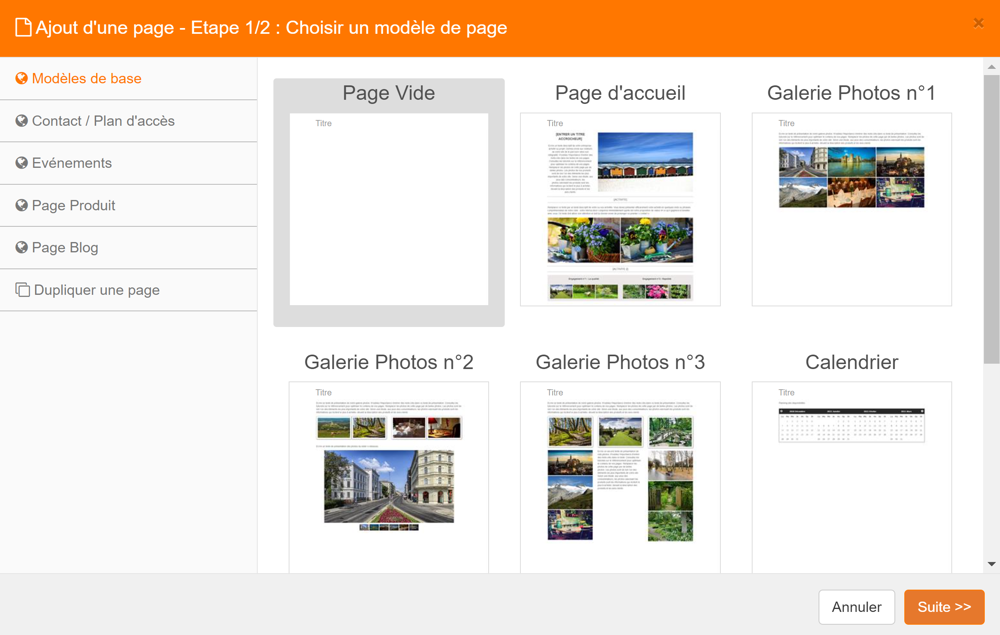This screenshot has height=635, width=1000.
Task: Click the globe icon next to Page Produit
Action: pyautogui.click(x=21, y=205)
